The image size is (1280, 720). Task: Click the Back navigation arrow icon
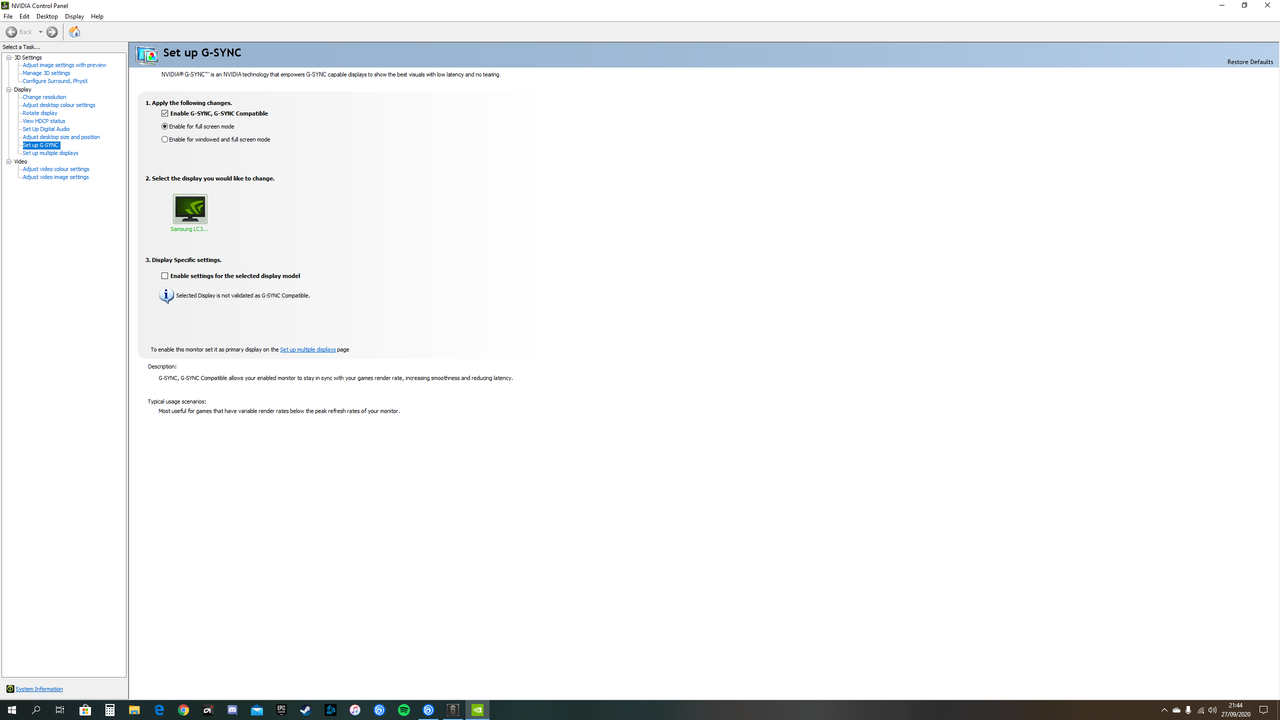pos(11,32)
